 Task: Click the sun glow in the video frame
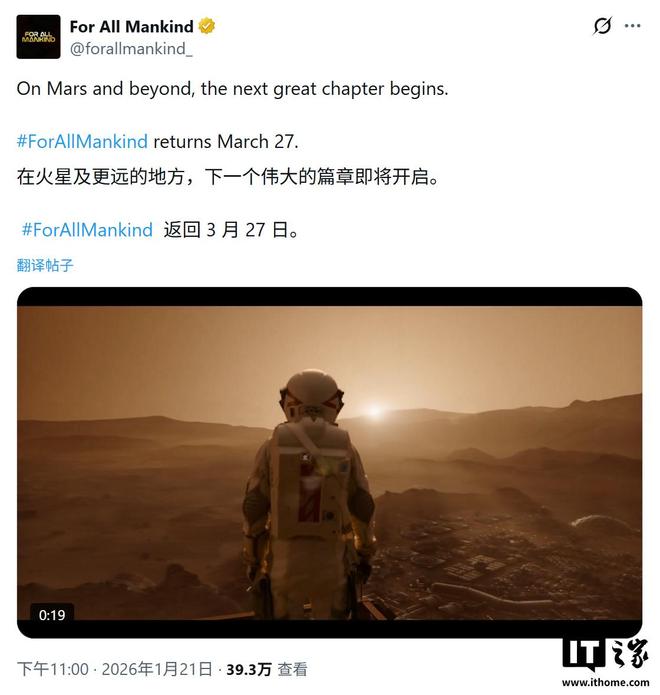[375, 410]
